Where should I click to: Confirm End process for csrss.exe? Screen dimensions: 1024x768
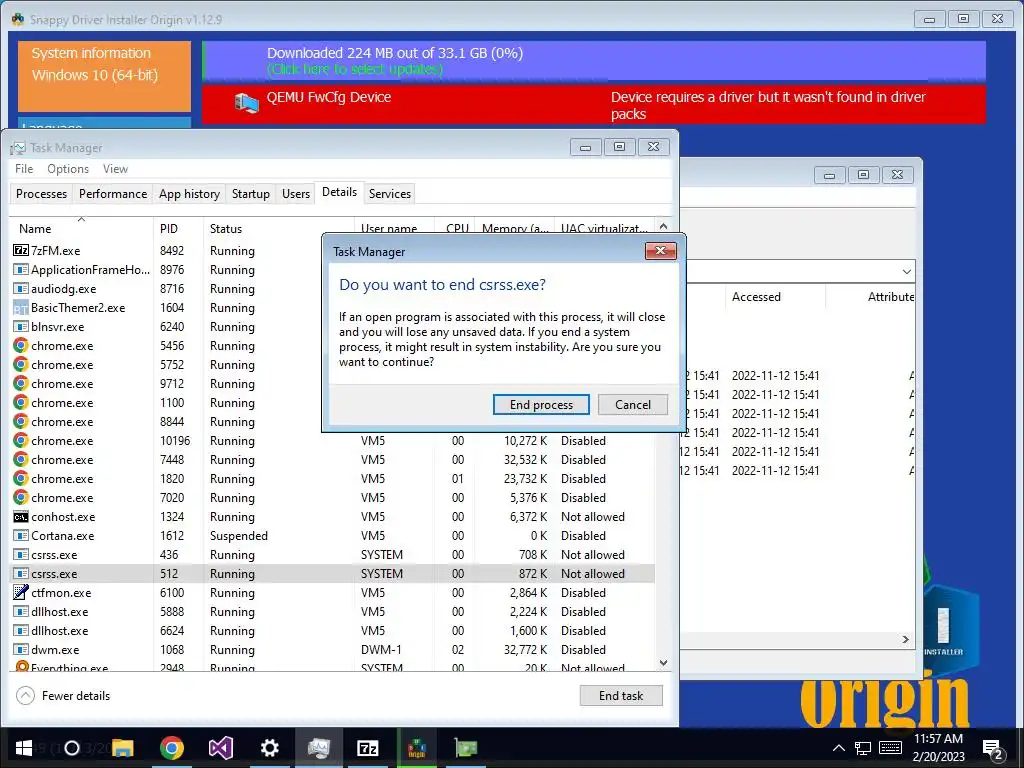coord(541,405)
